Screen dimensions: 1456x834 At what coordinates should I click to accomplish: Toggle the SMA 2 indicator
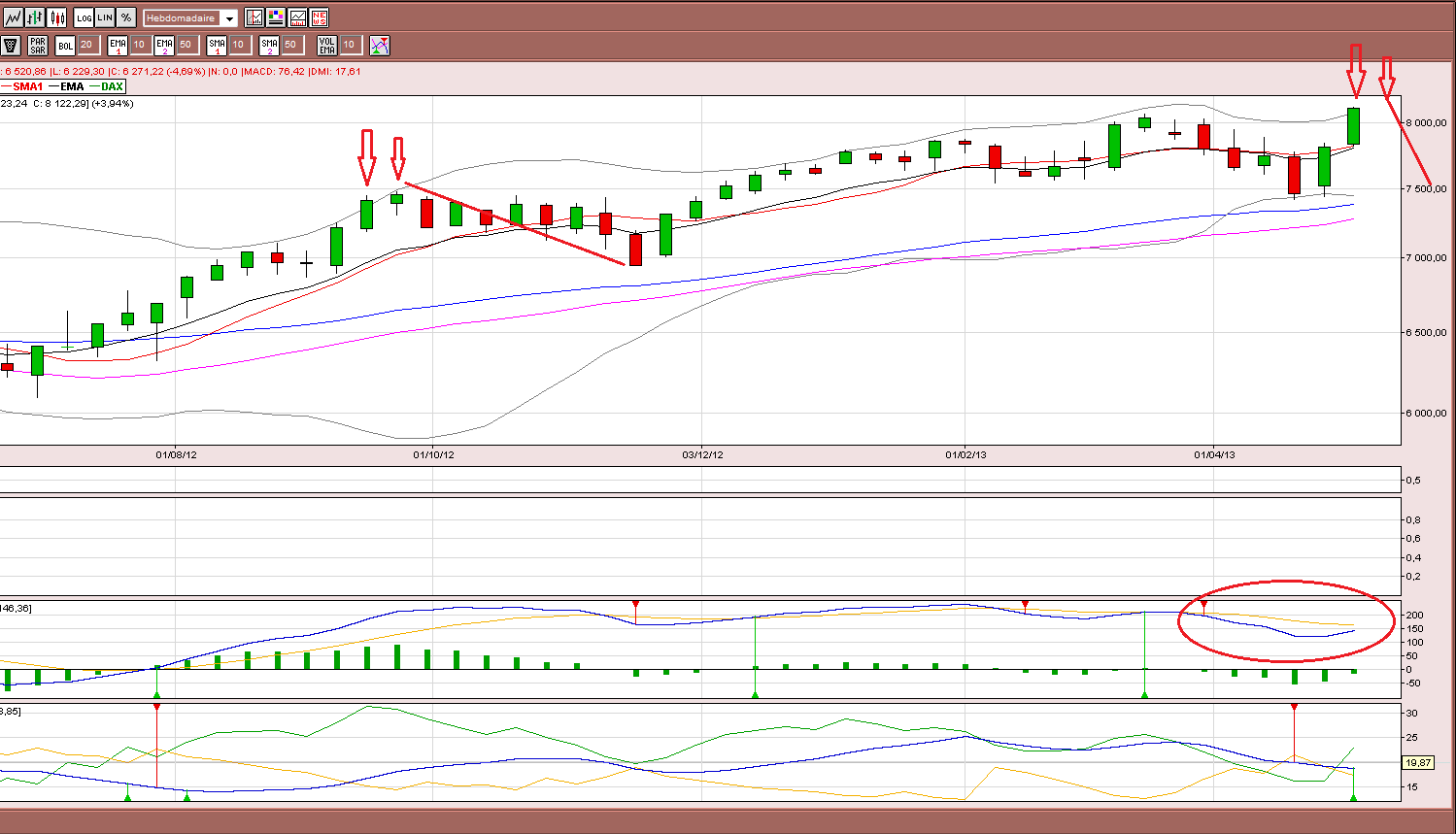coord(269,45)
